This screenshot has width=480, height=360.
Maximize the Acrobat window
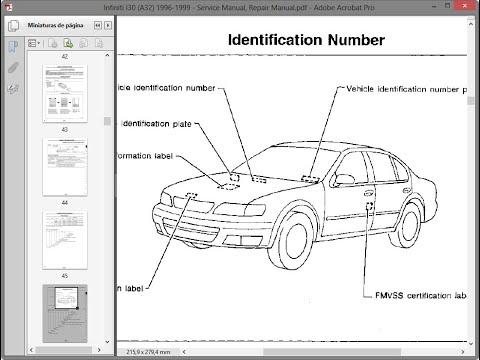pyautogui.click(x=448, y=6)
